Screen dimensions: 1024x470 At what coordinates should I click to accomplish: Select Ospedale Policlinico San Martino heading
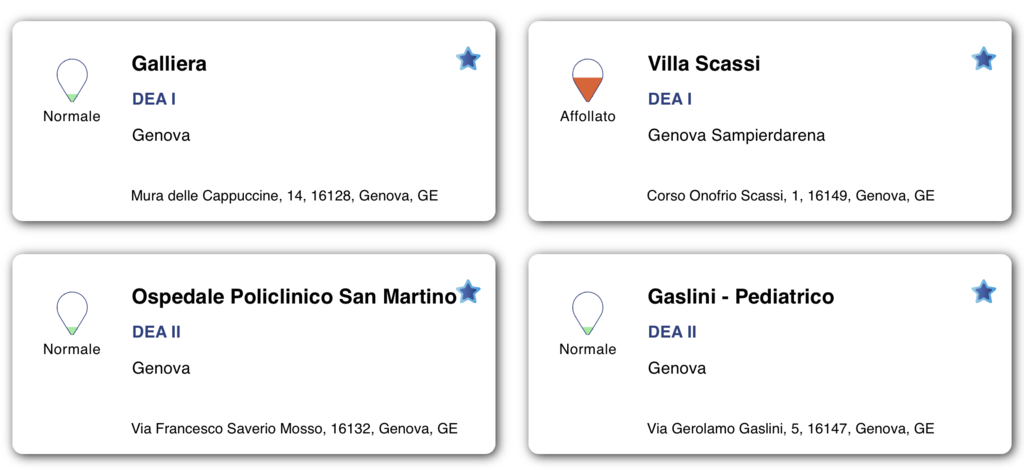click(x=294, y=296)
